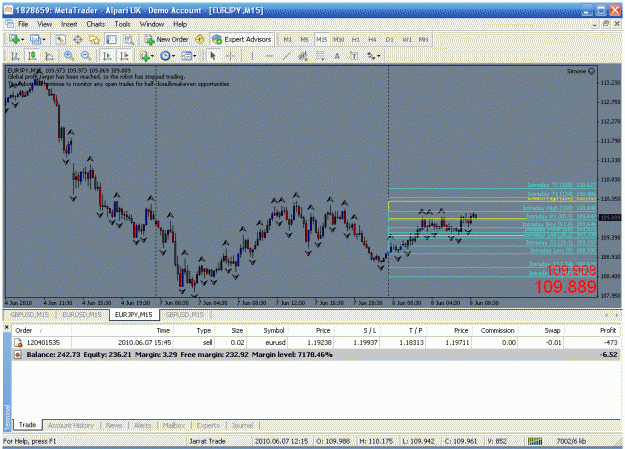Switch chart to candlesticks

[32, 56]
